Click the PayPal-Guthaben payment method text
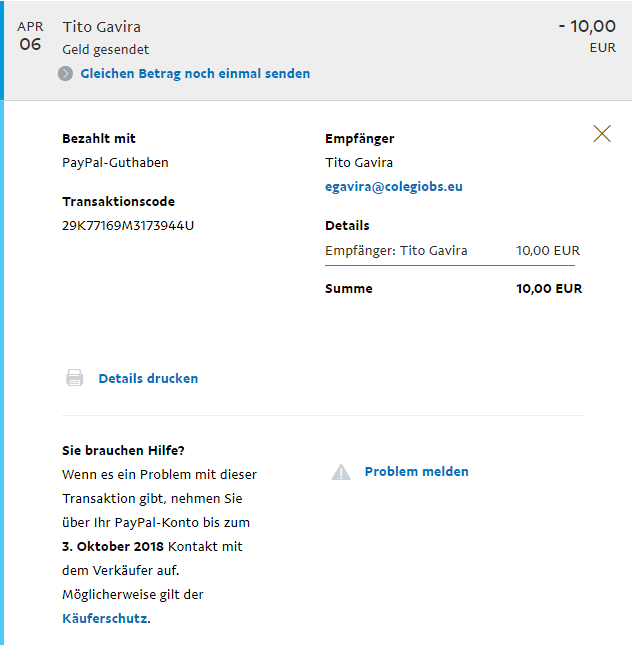 (115, 162)
